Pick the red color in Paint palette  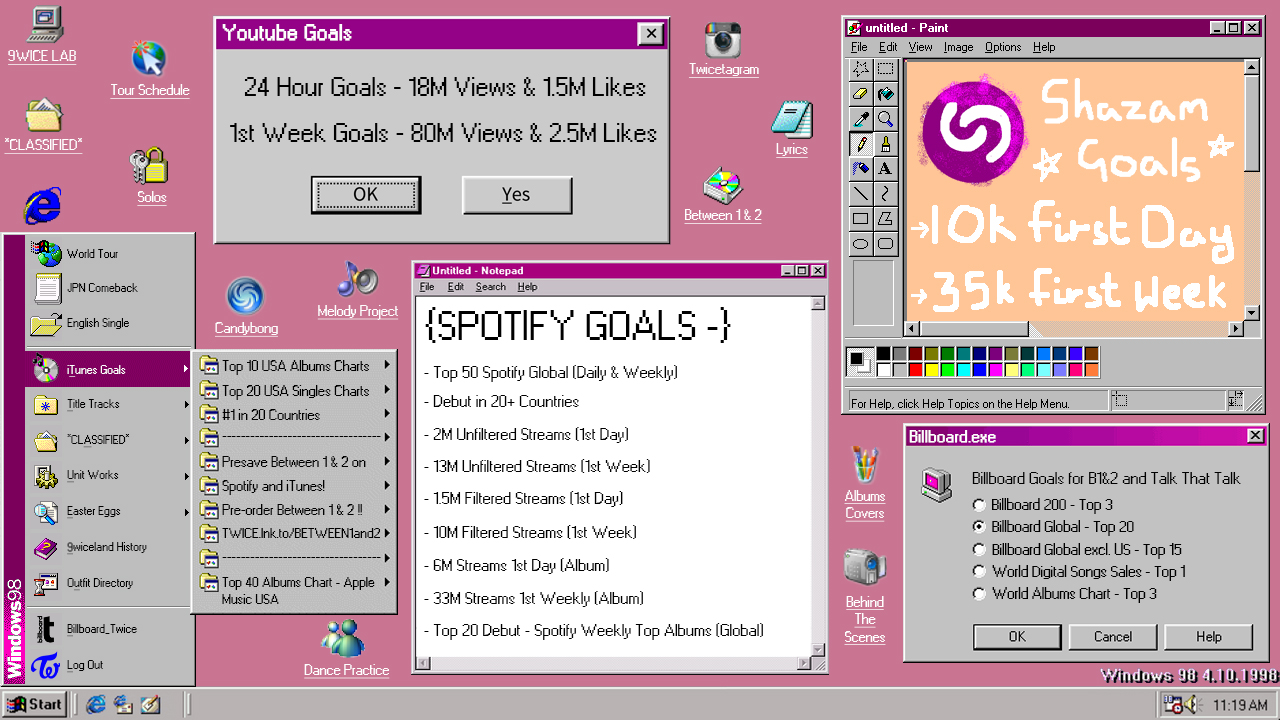[916, 370]
